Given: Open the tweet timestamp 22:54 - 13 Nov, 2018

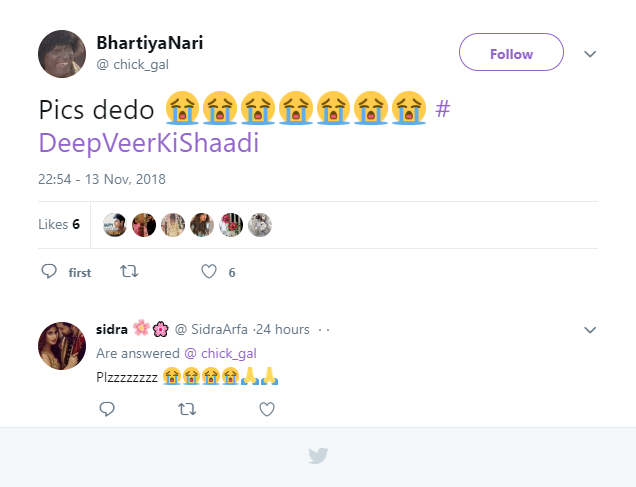Looking at the screenshot, I should 102,180.
